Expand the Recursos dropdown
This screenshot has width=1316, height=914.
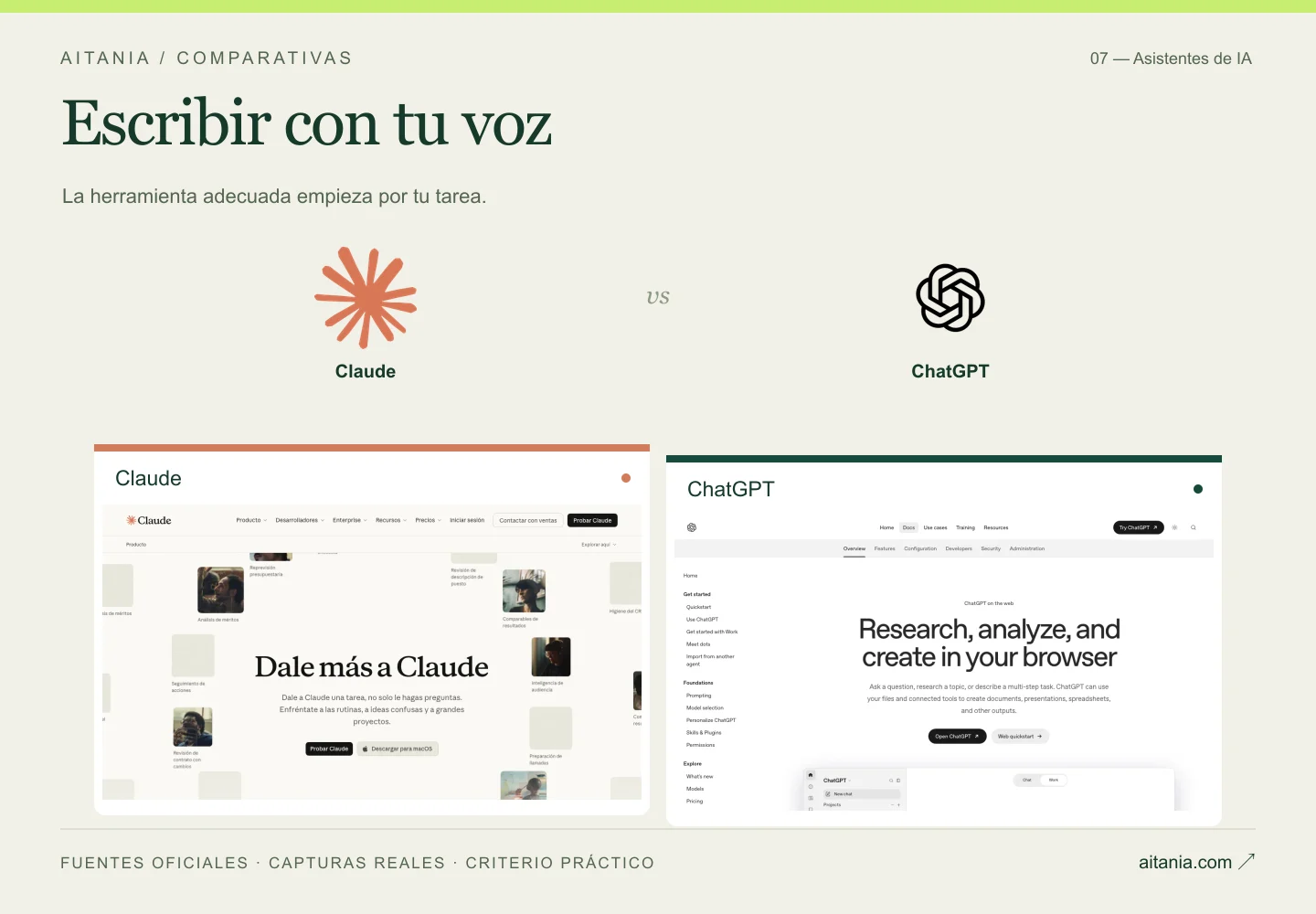(391, 520)
